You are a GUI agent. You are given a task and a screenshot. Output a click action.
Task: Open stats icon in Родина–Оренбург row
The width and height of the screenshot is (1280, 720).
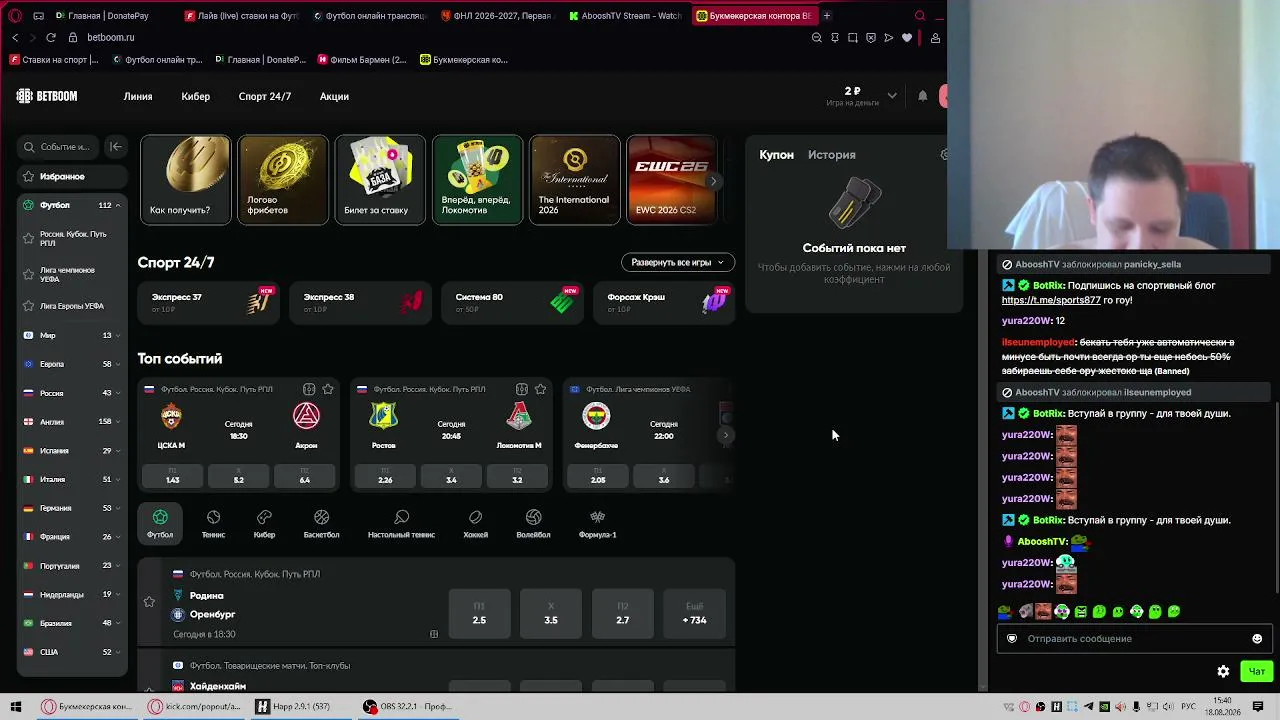click(x=434, y=634)
